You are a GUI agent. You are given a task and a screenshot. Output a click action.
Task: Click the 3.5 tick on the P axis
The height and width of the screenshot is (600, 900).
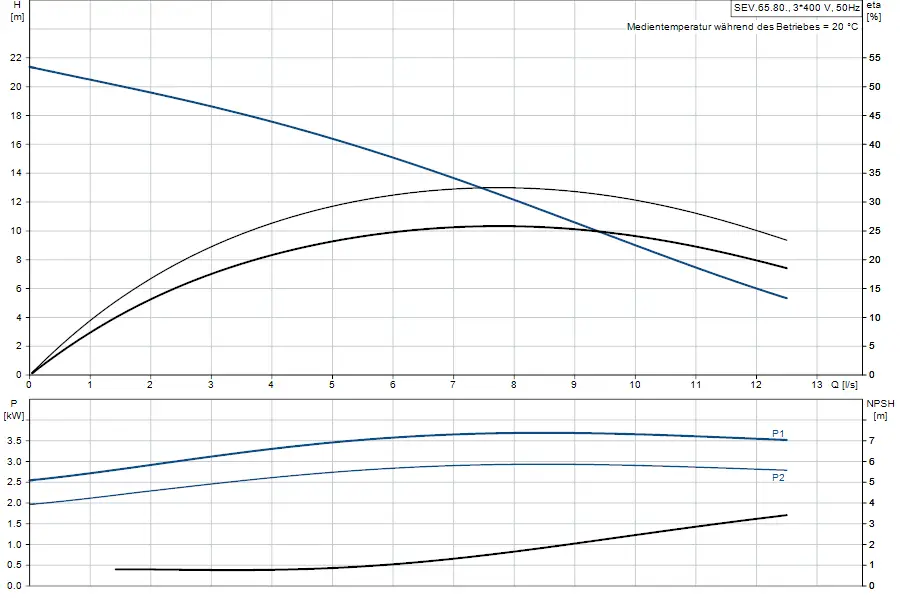click(x=14, y=441)
